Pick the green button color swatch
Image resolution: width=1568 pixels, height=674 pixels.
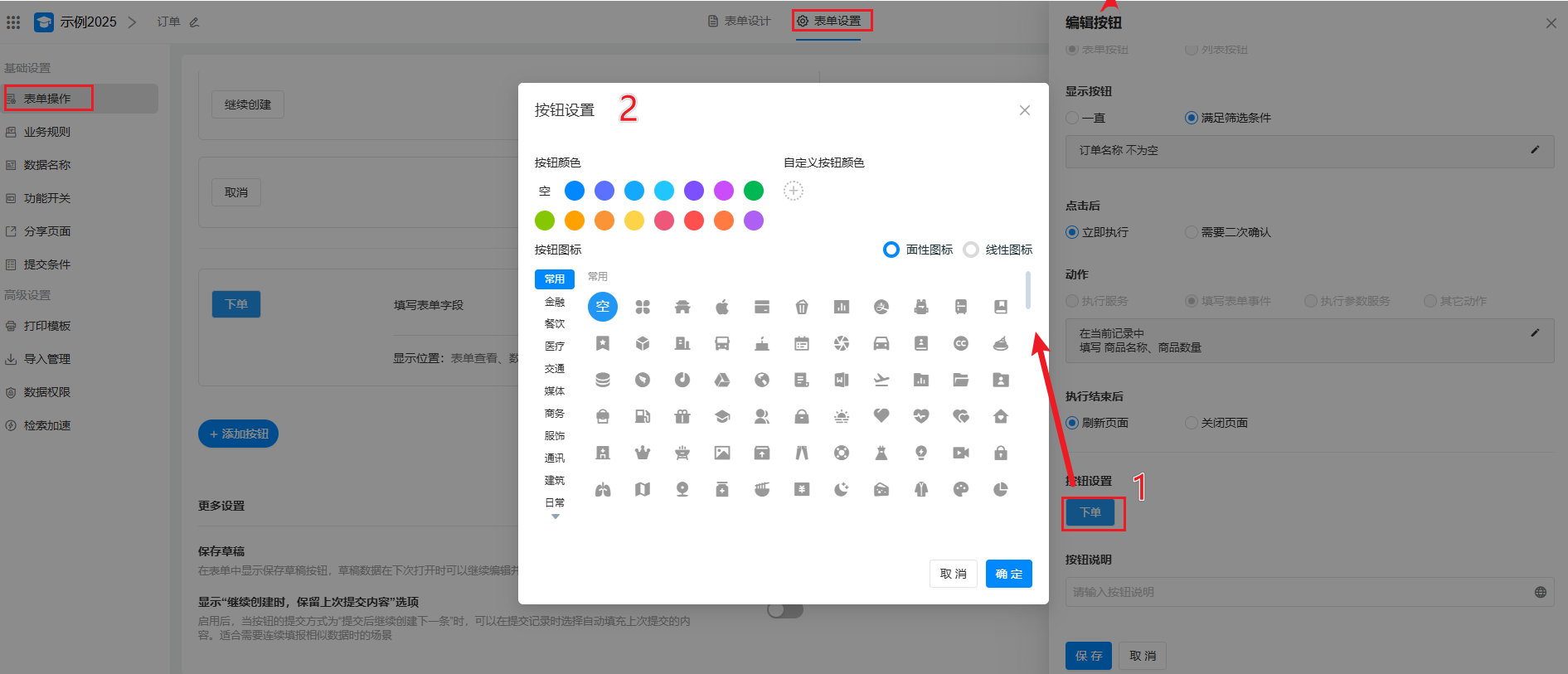click(754, 192)
